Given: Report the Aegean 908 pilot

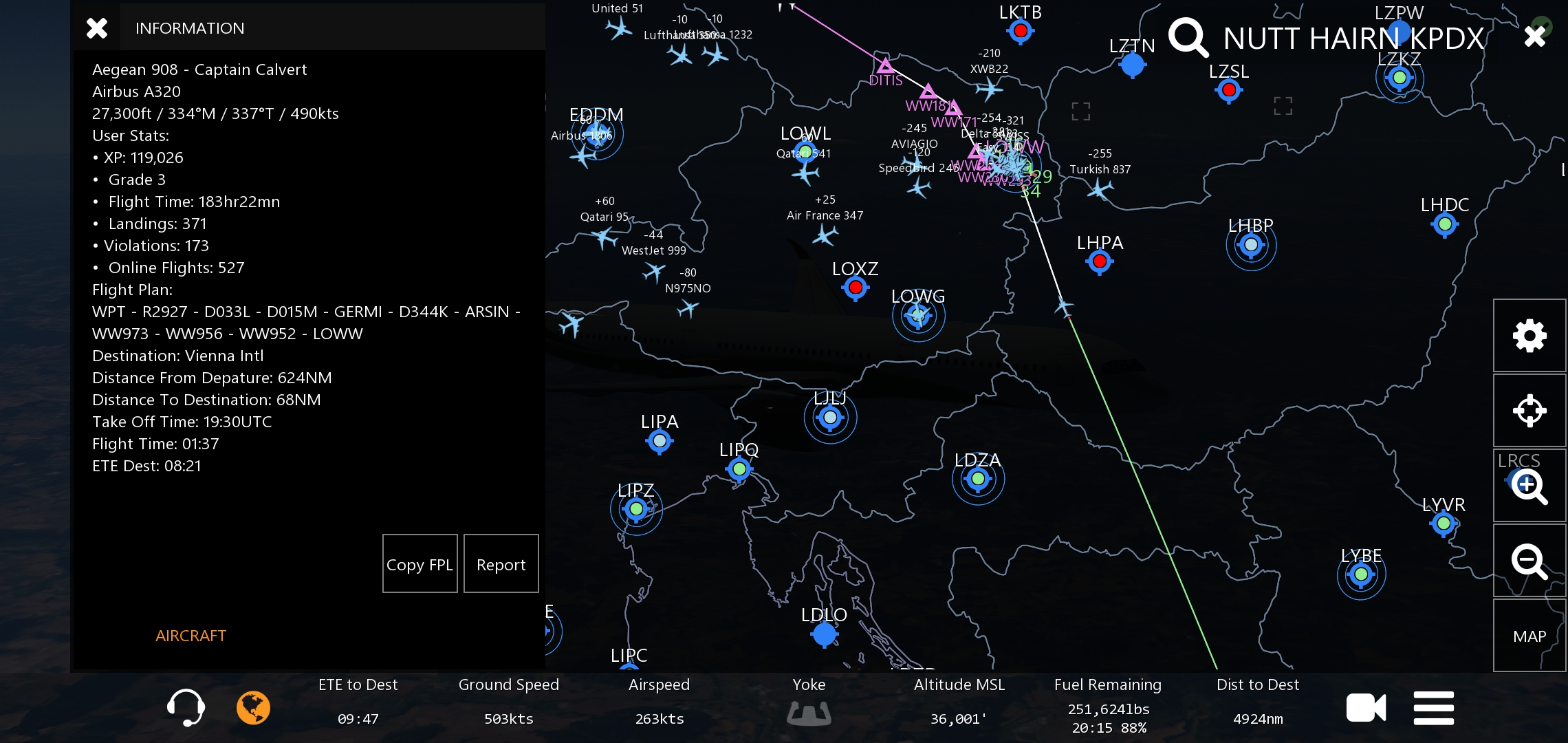Looking at the screenshot, I should pos(501,564).
